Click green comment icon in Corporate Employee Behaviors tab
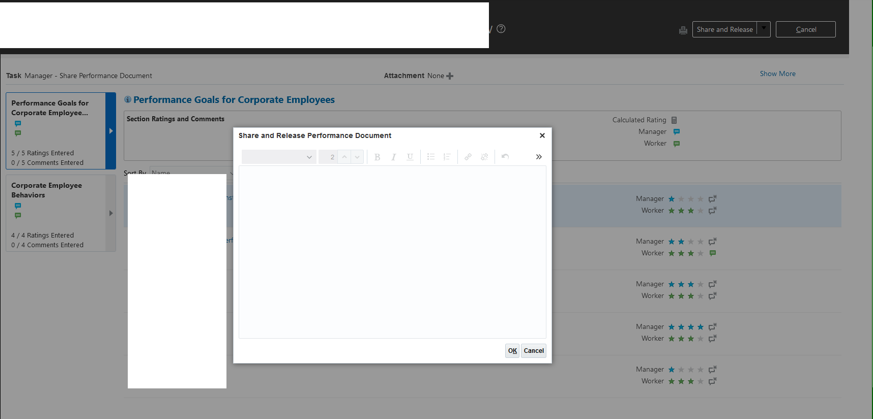Screen dimensions: 873x419 [x=18, y=215]
